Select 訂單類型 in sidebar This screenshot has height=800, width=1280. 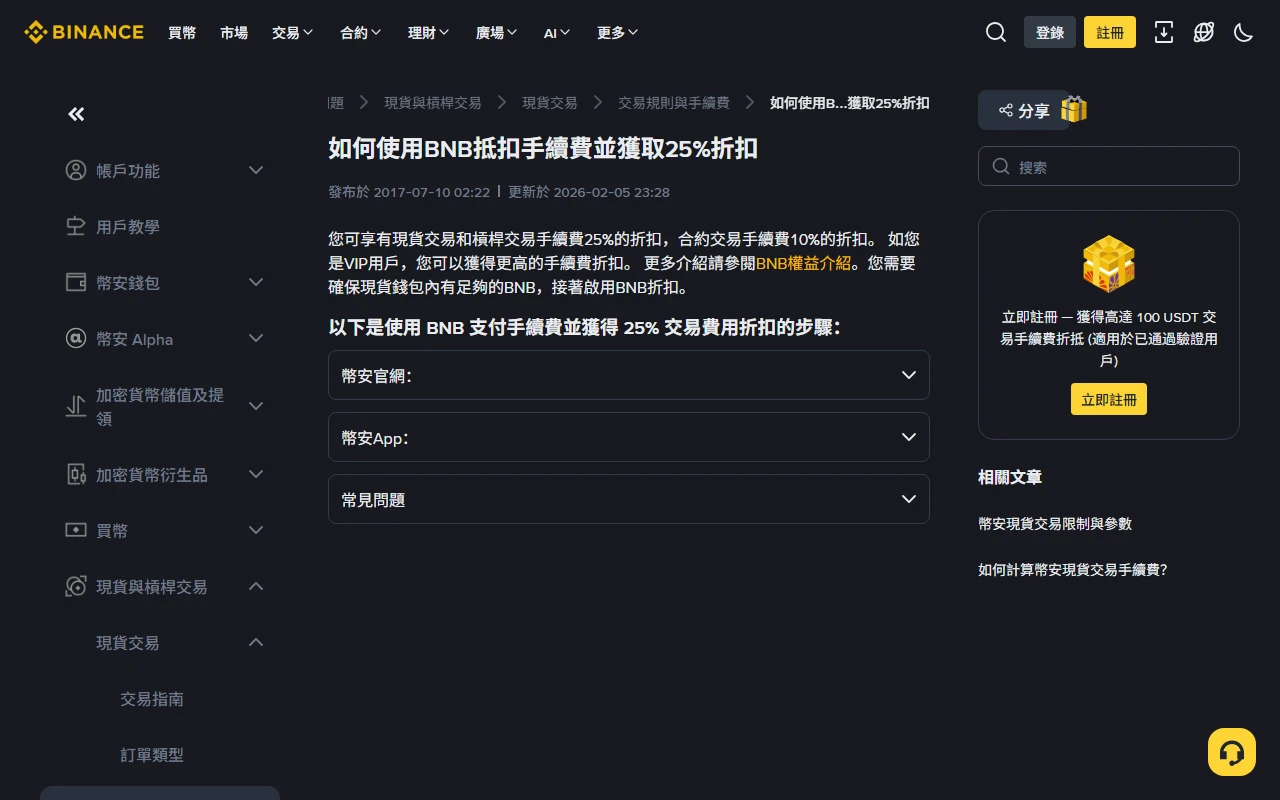[x=152, y=754]
